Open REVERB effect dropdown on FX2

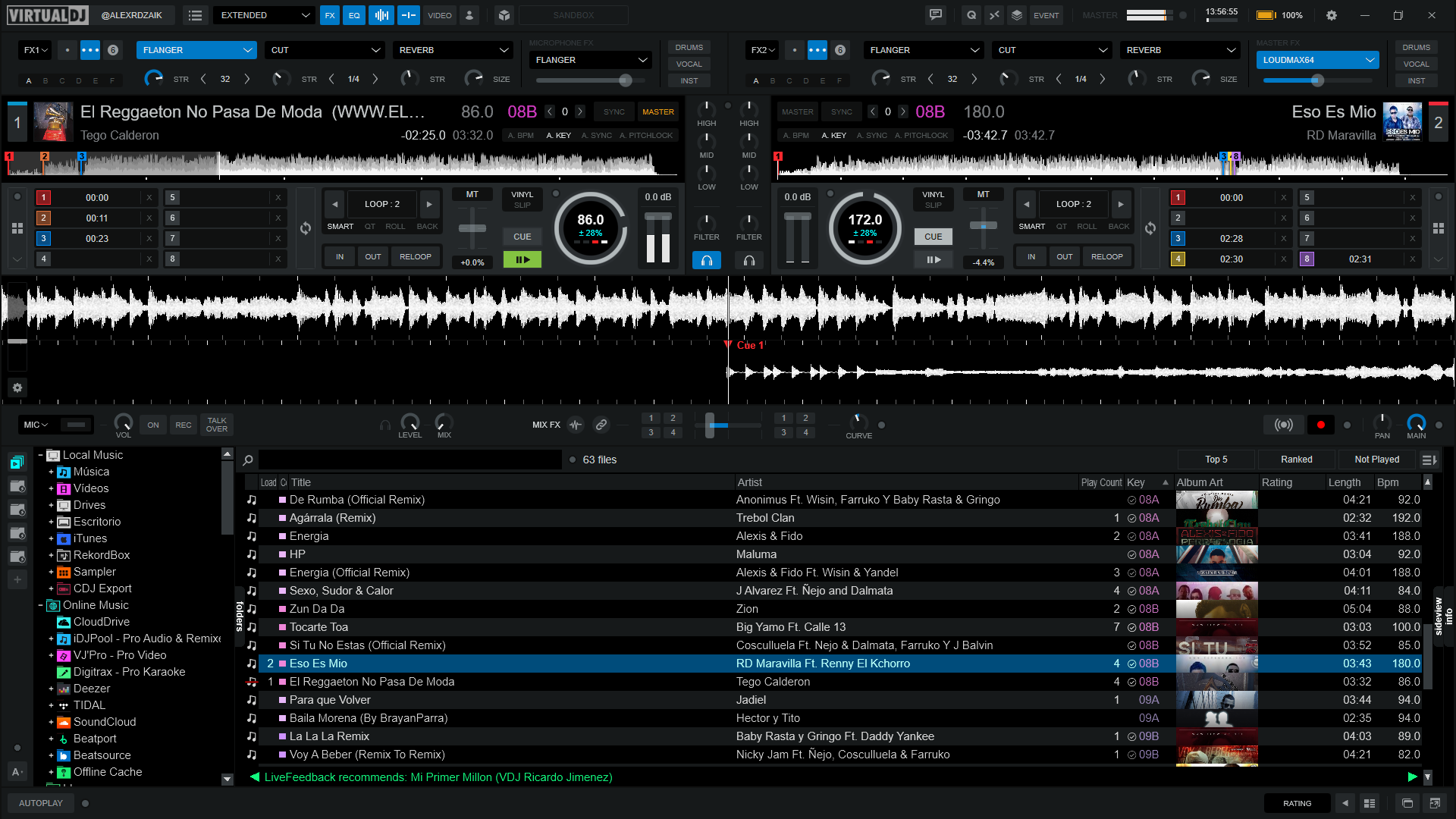pyautogui.click(x=1180, y=50)
